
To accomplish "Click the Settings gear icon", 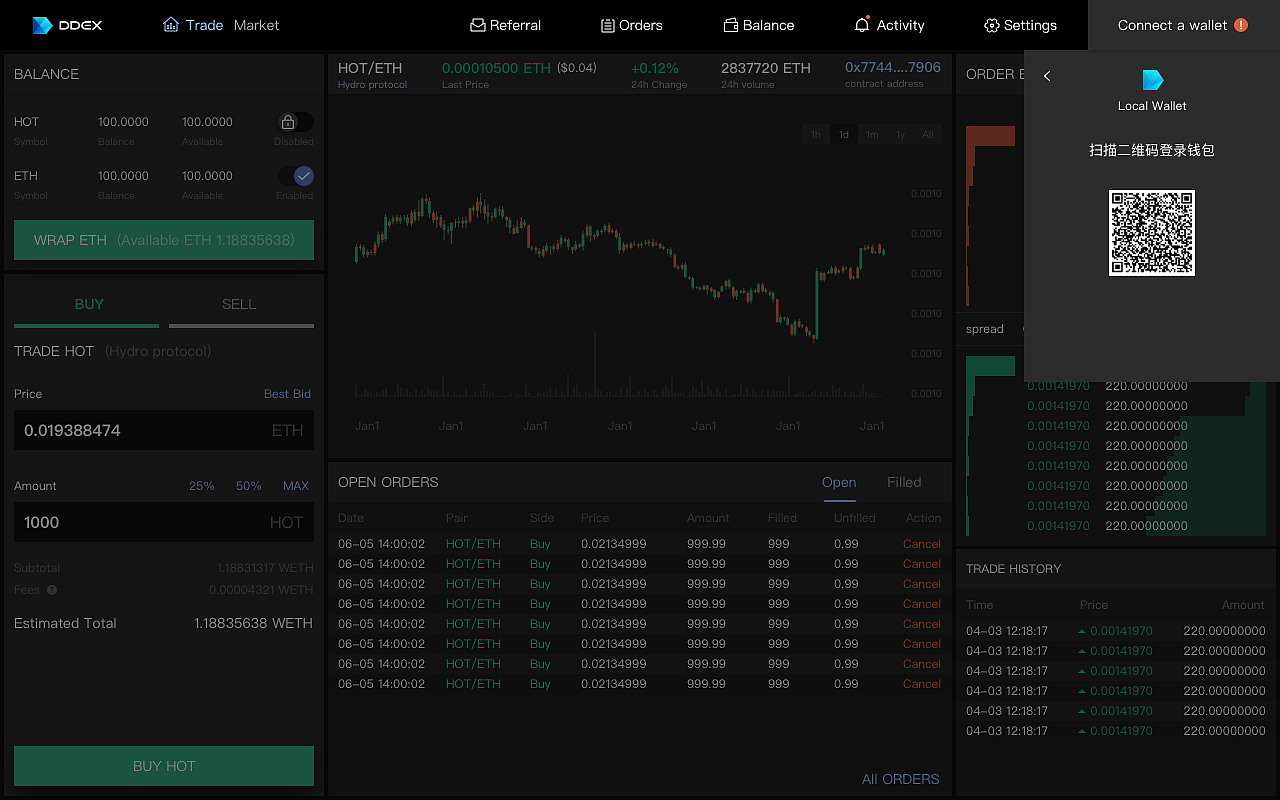I will [x=991, y=25].
